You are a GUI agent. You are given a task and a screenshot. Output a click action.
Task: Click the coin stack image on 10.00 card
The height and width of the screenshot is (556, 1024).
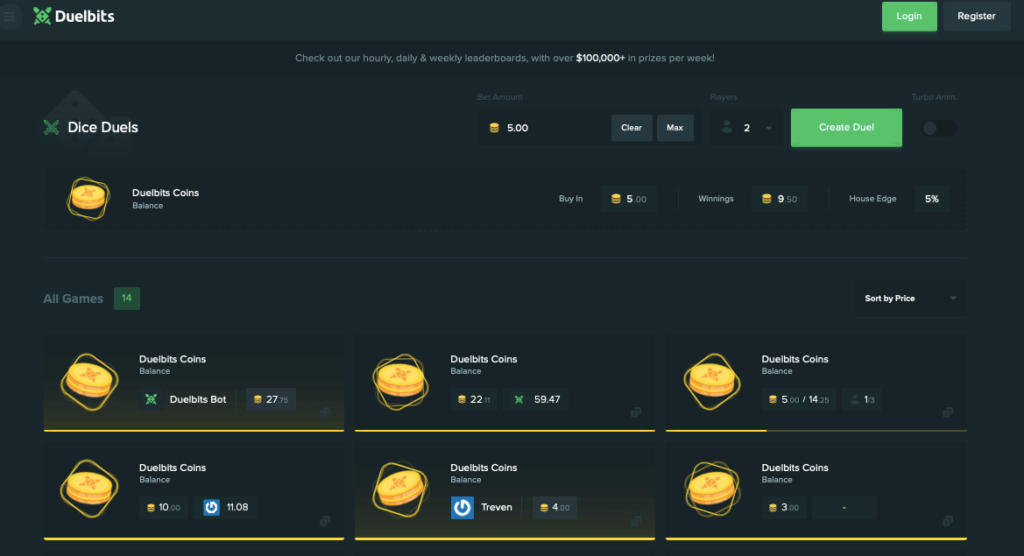click(x=89, y=489)
